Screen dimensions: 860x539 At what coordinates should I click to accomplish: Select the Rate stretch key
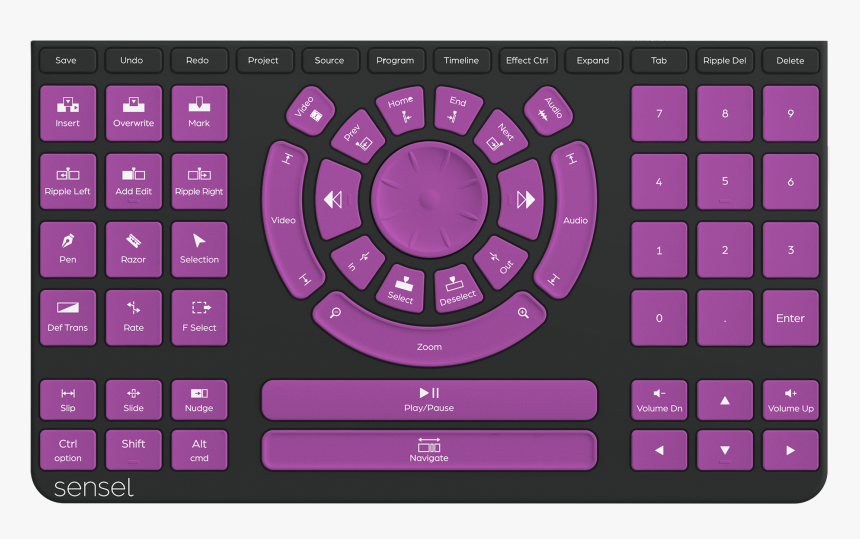tap(133, 317)
